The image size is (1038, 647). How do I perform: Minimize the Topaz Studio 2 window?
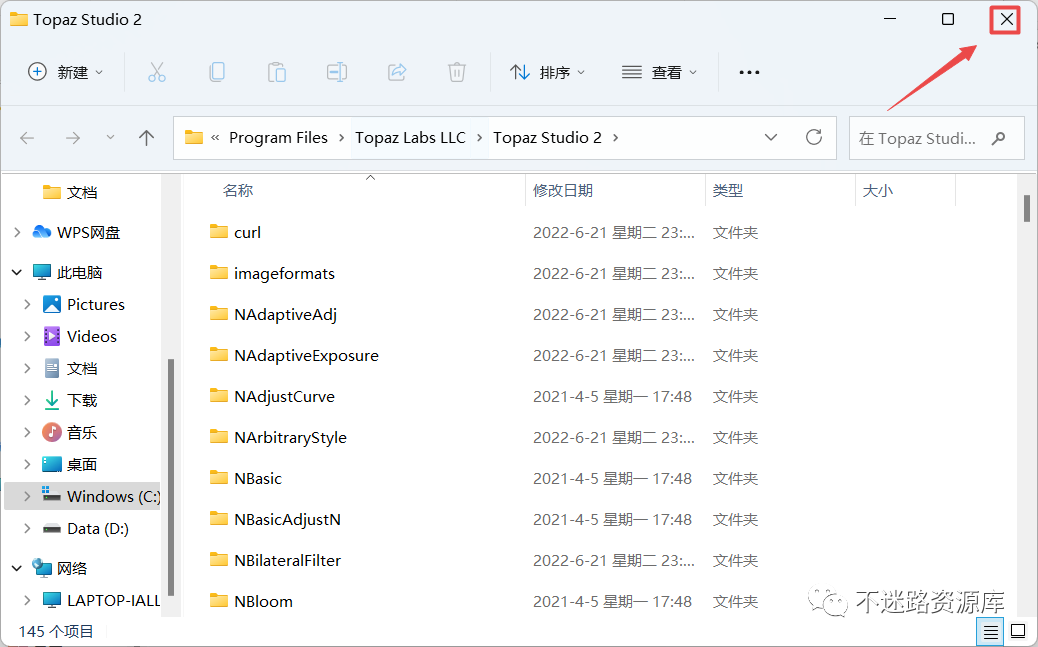coord(890,19)
